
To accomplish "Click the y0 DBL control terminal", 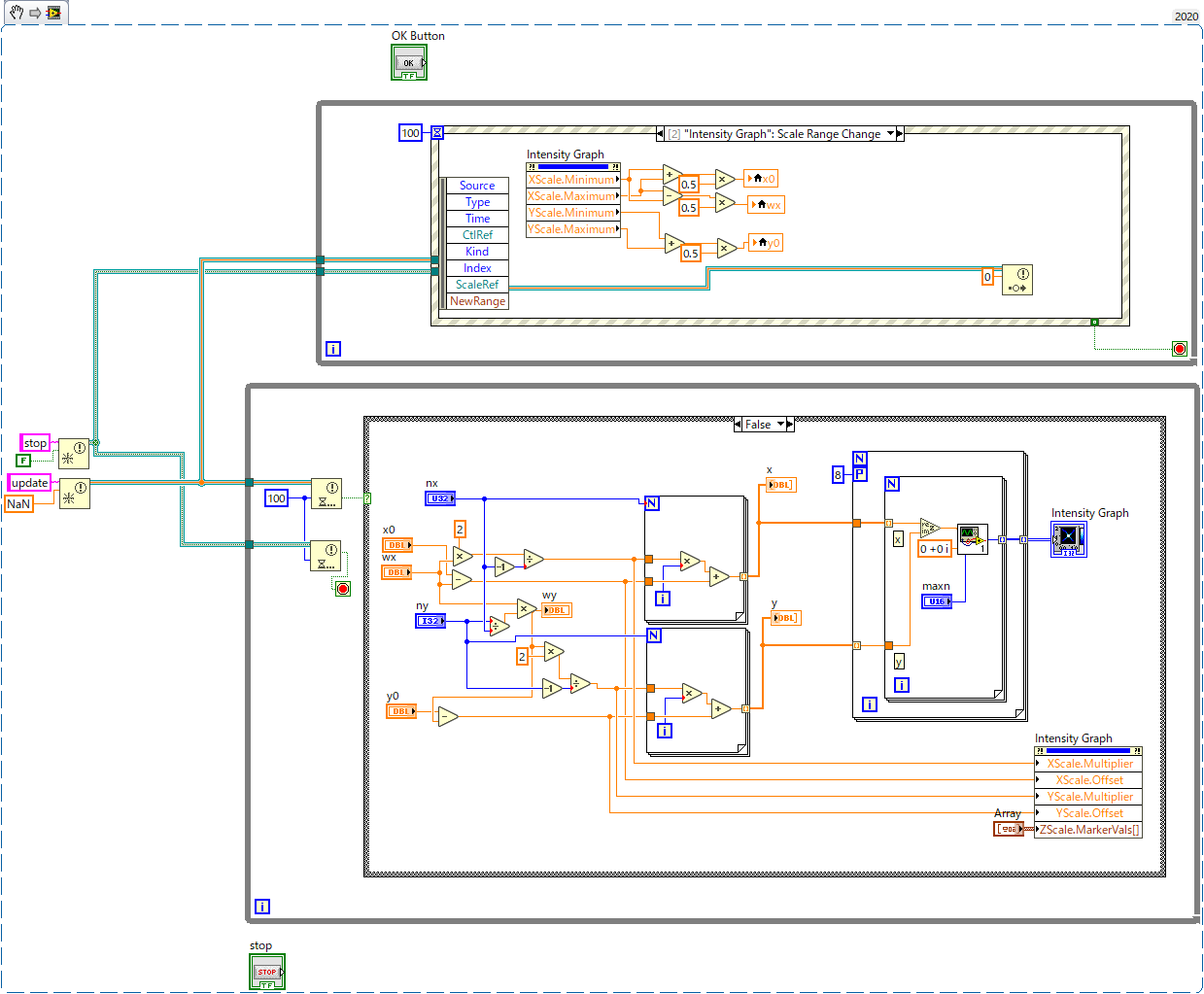I will [401, 711].
